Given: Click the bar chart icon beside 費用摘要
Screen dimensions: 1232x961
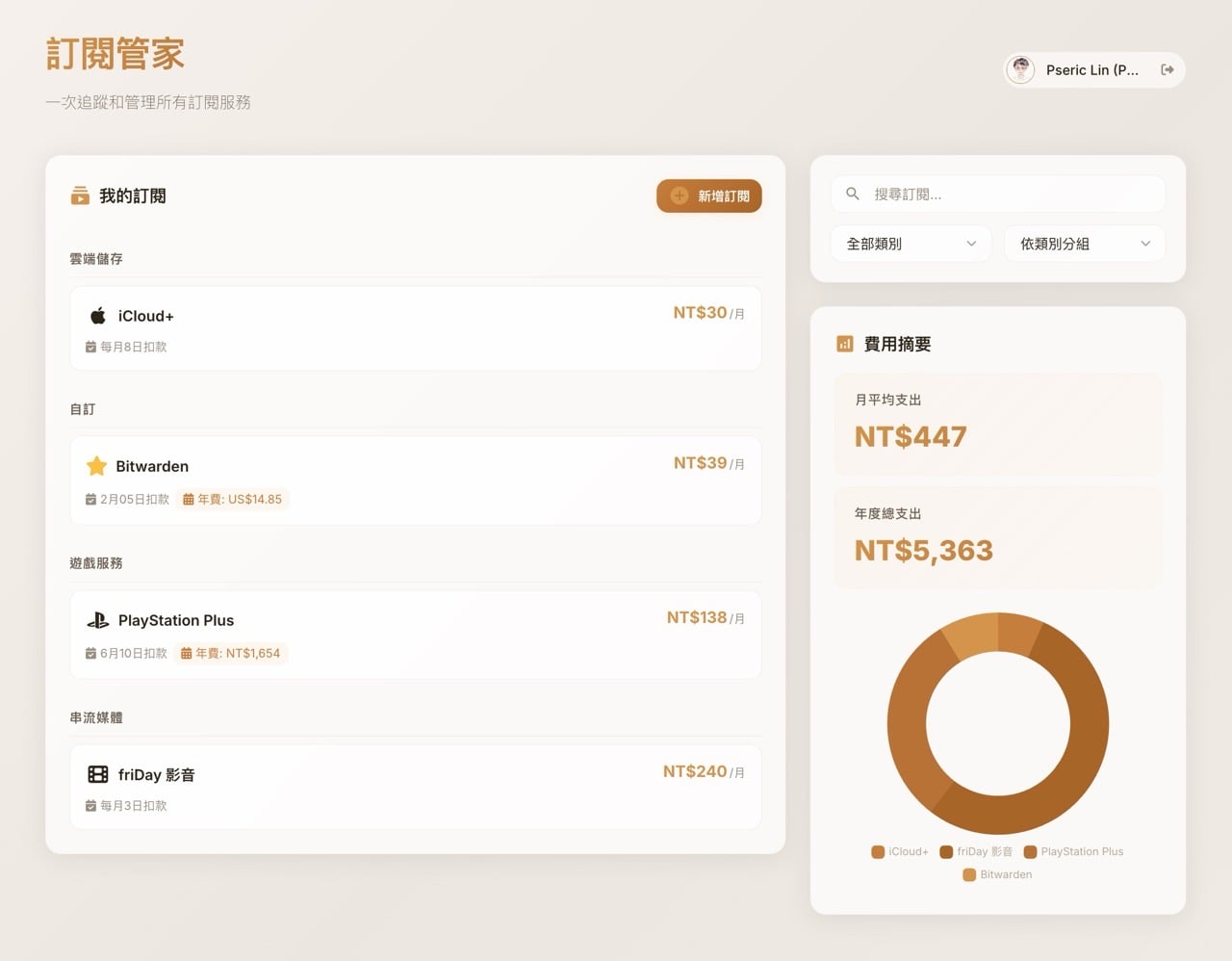Looking at the screenshot, I should [845, 343].
